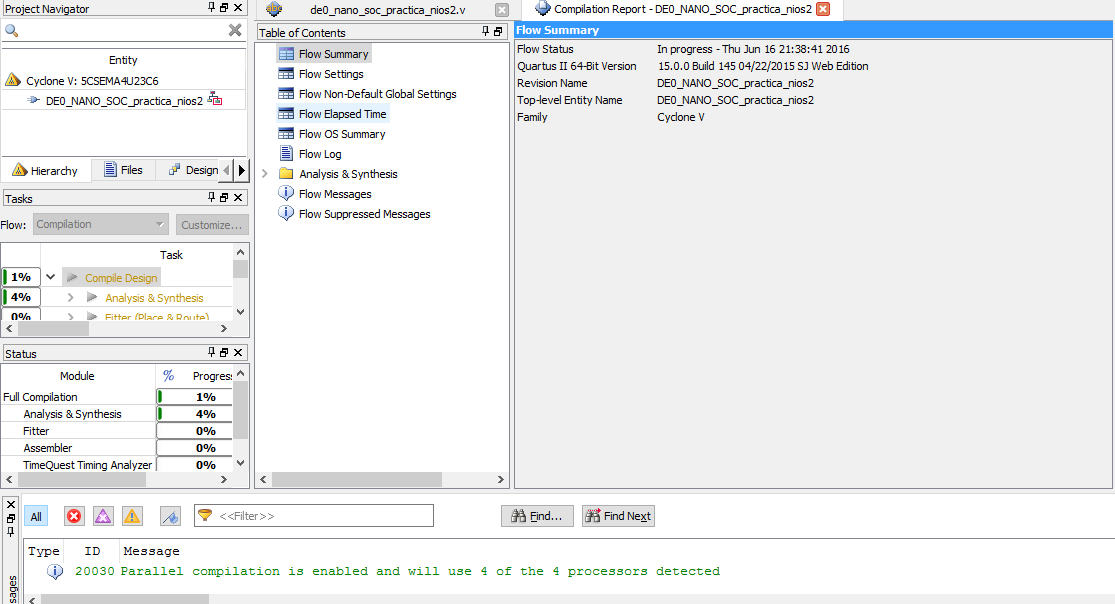The image size is (1115, 604).
Task: Float the Messages panel
Action: [x=11, y=518]
